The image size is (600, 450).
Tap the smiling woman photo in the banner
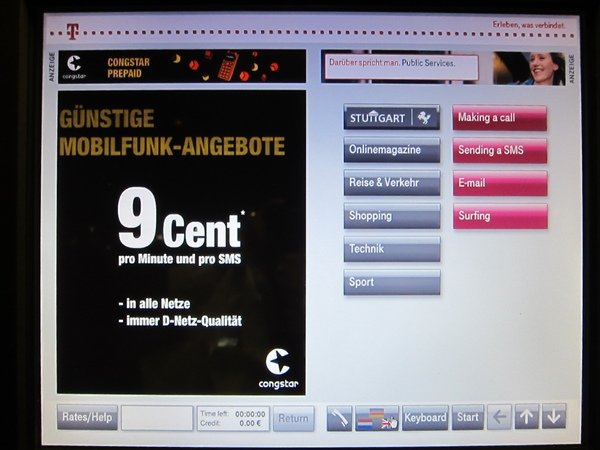click(529, 68)
